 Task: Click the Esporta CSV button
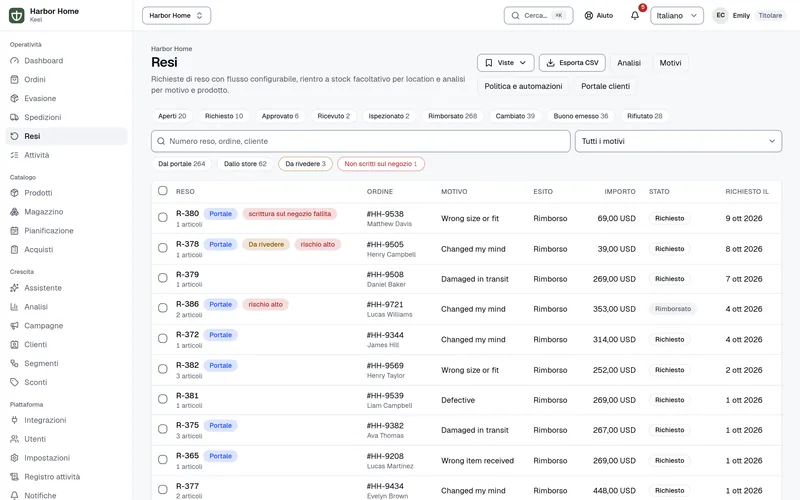[572, 63]
